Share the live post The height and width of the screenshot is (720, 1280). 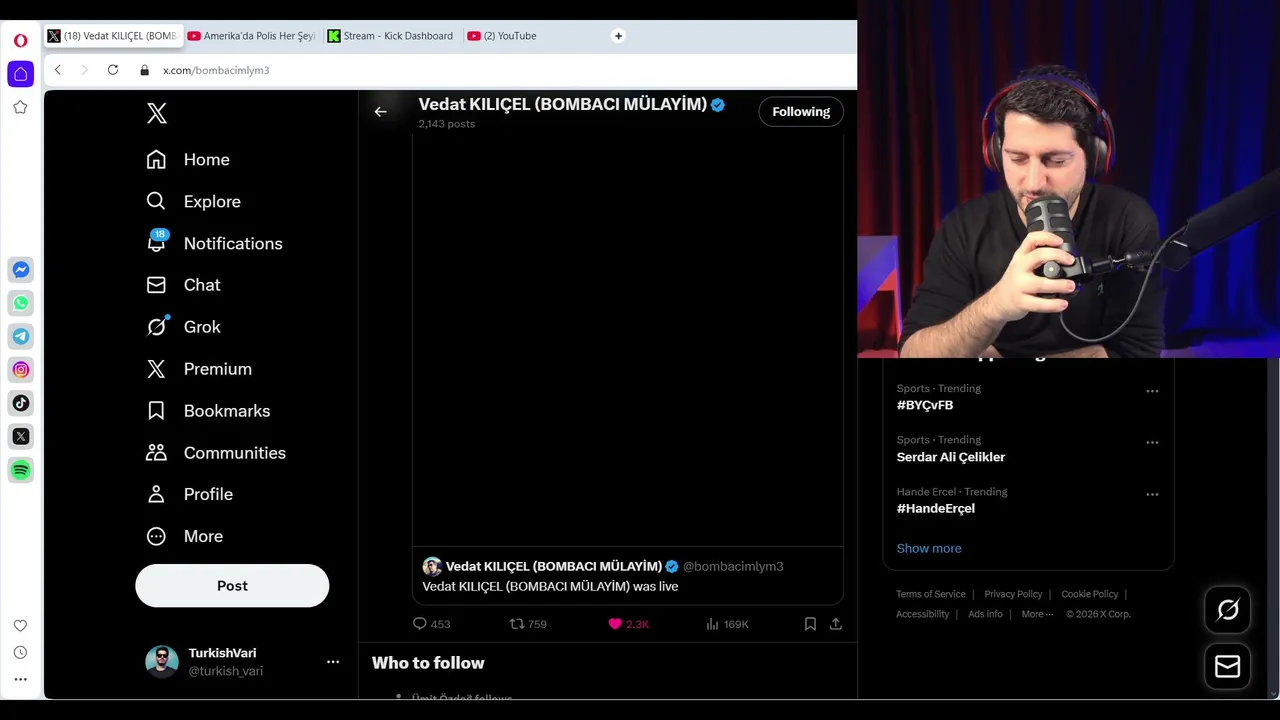click(835, 624)
